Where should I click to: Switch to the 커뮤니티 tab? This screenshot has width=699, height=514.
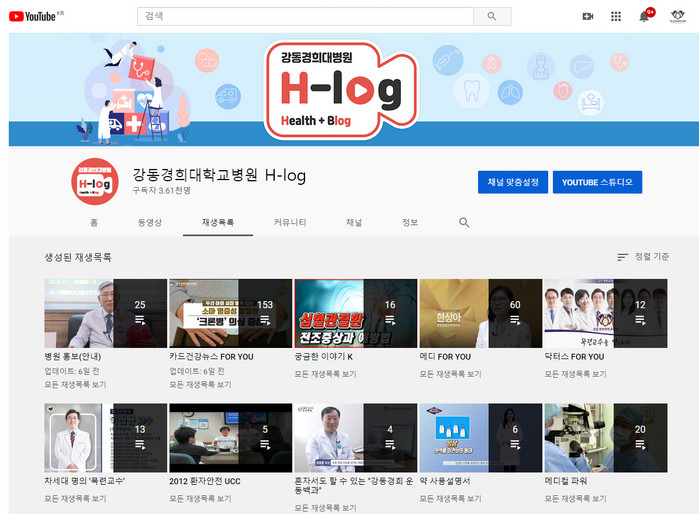[x=290, y=222]
